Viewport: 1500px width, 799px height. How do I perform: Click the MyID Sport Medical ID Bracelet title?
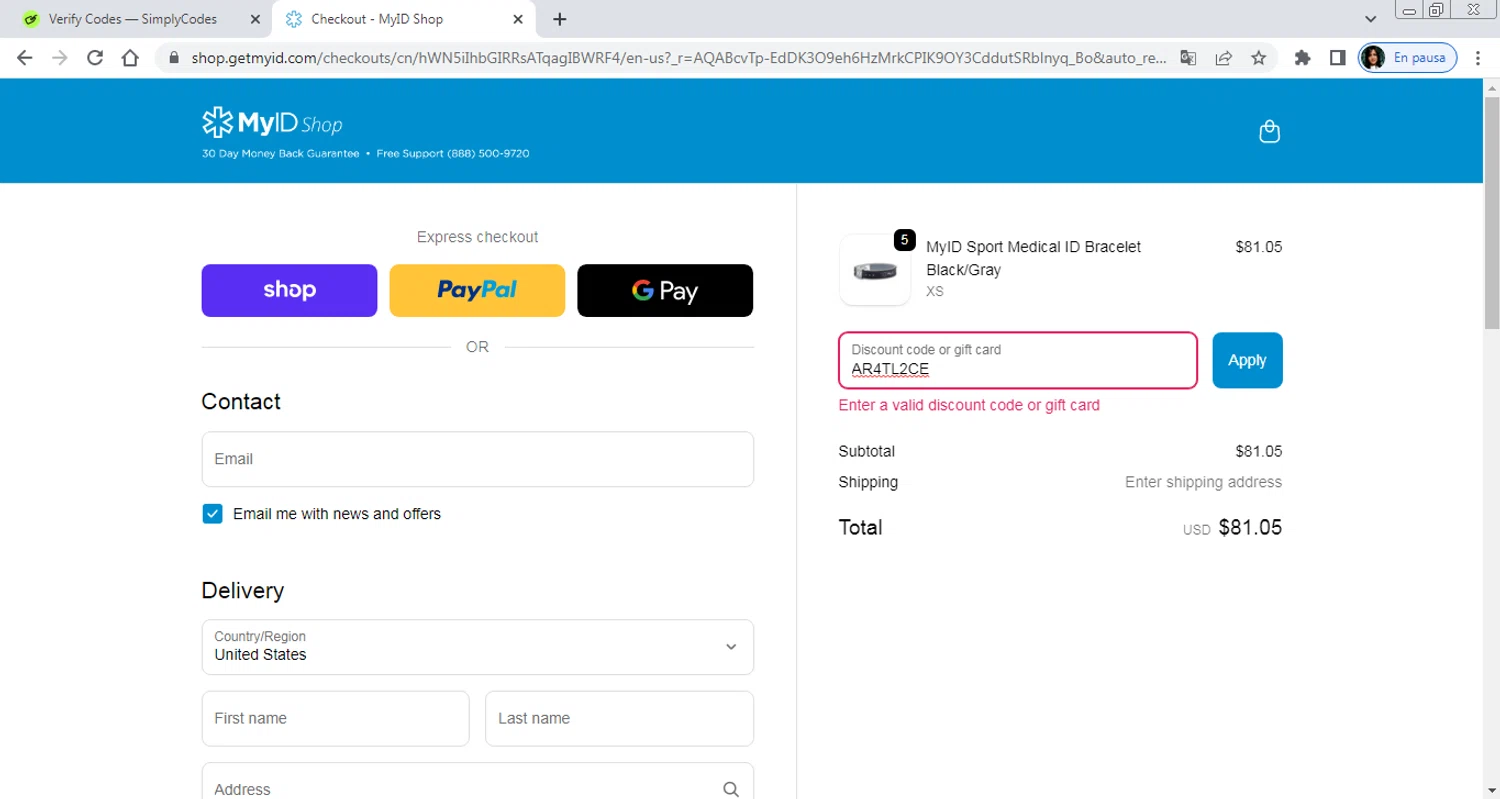coord(1034,258)
